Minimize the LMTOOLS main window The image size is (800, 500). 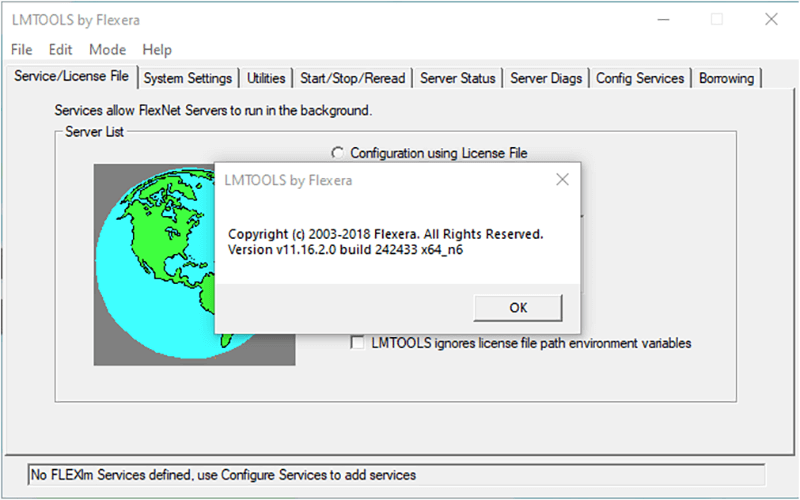662,19
